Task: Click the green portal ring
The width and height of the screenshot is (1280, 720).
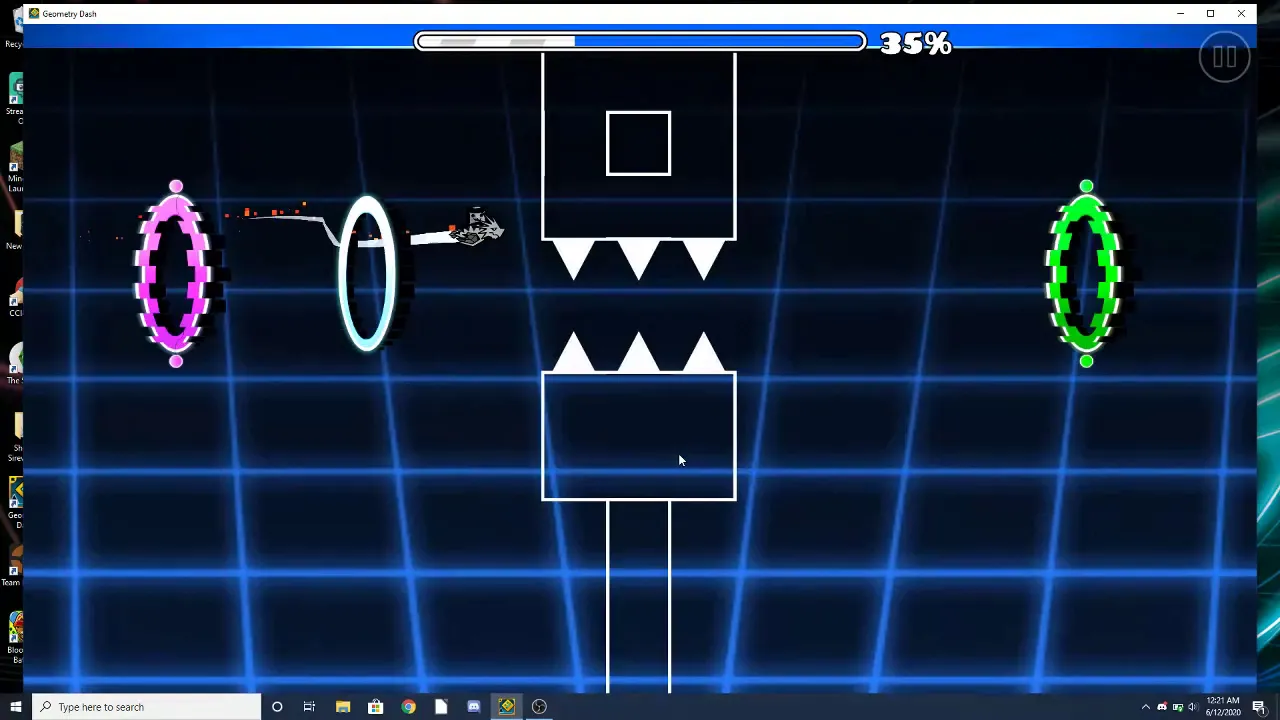Action: pos(1086,273)
